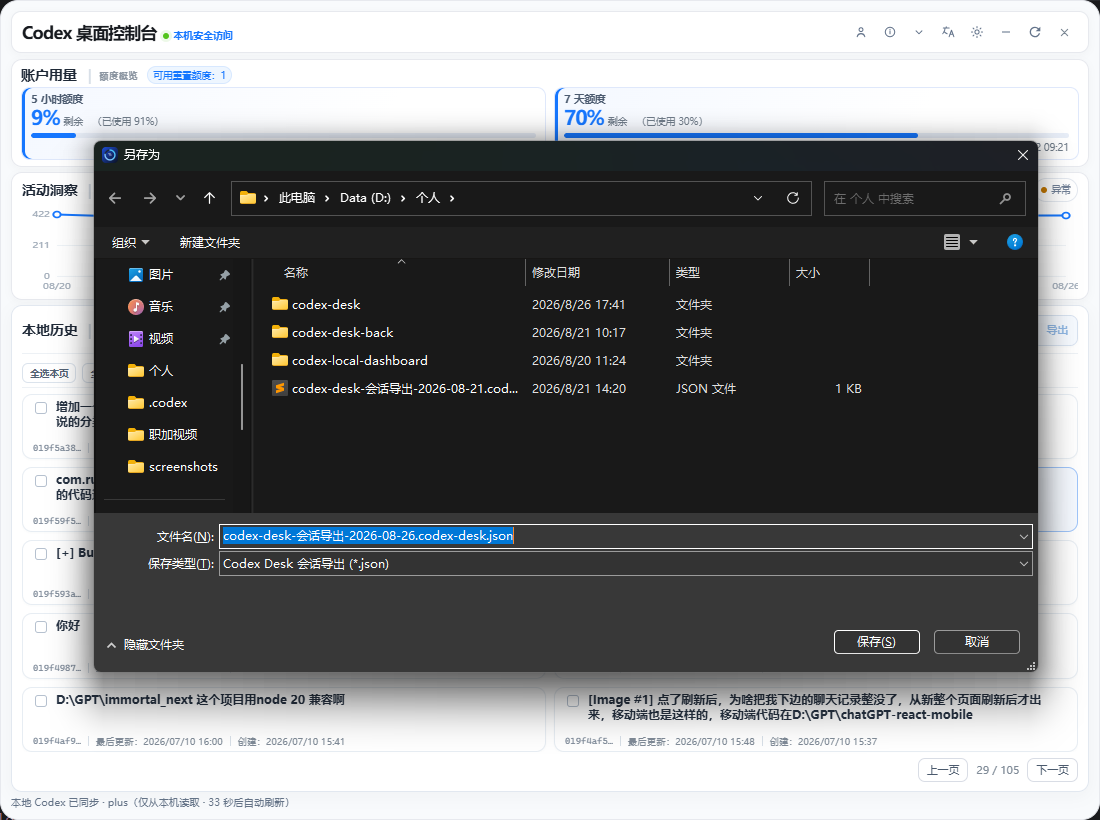Go back with the dialog's back arrow
The height and width of the screenshot is (820, 1100).
tap(115, 199)
